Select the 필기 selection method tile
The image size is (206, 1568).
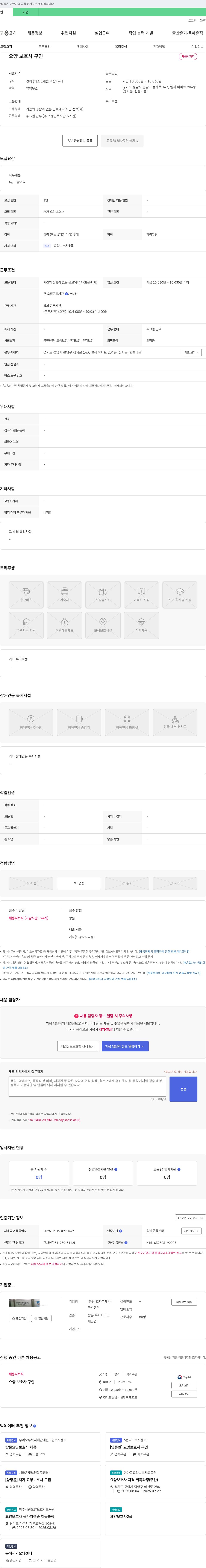tap(127, 883)
